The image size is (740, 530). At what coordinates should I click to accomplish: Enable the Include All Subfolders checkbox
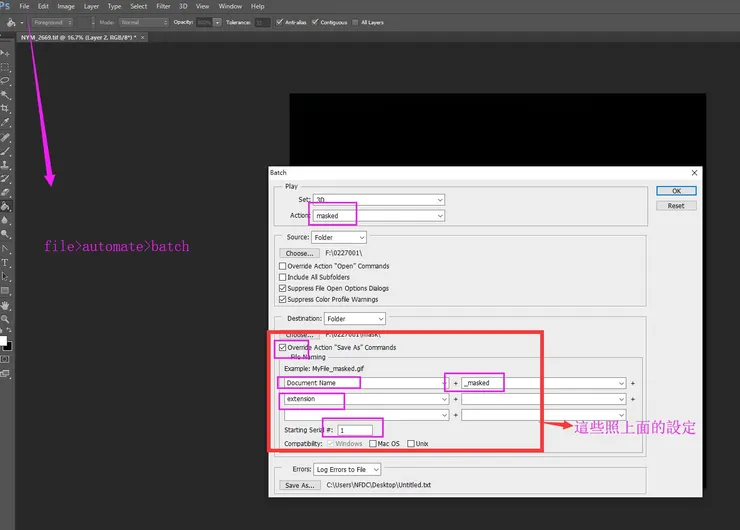coord(282,277)
